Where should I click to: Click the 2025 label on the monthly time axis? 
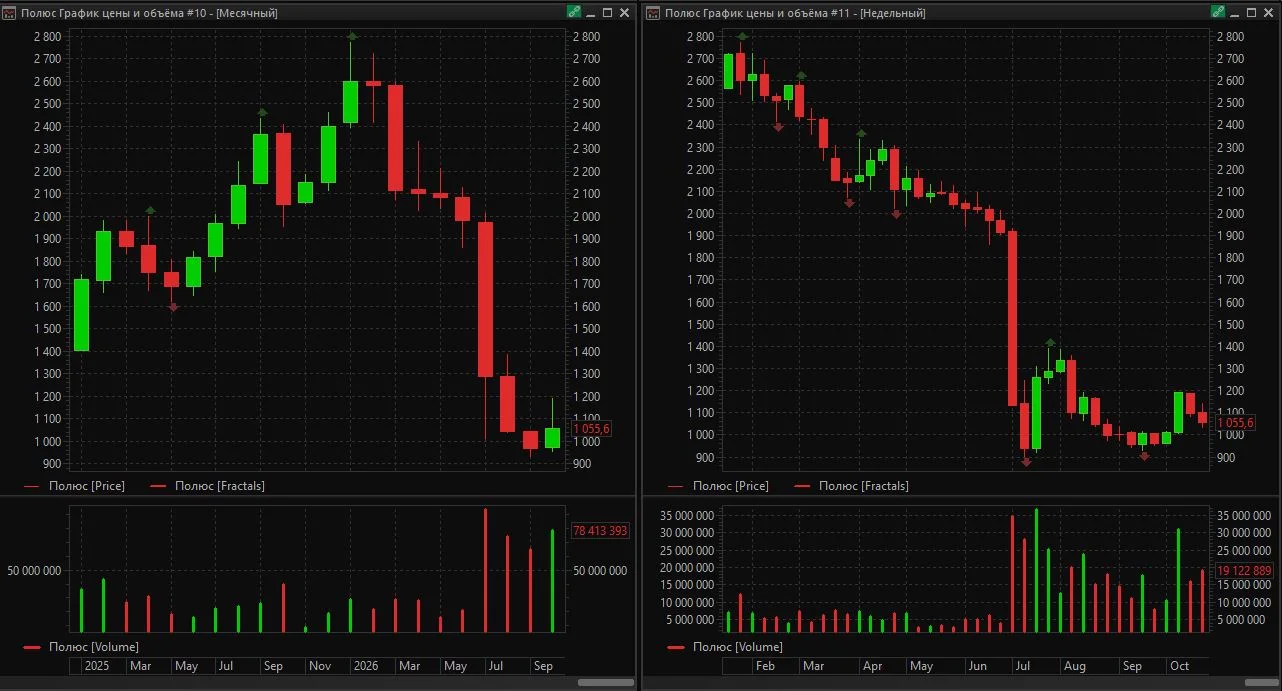click(x=97, y=666)
